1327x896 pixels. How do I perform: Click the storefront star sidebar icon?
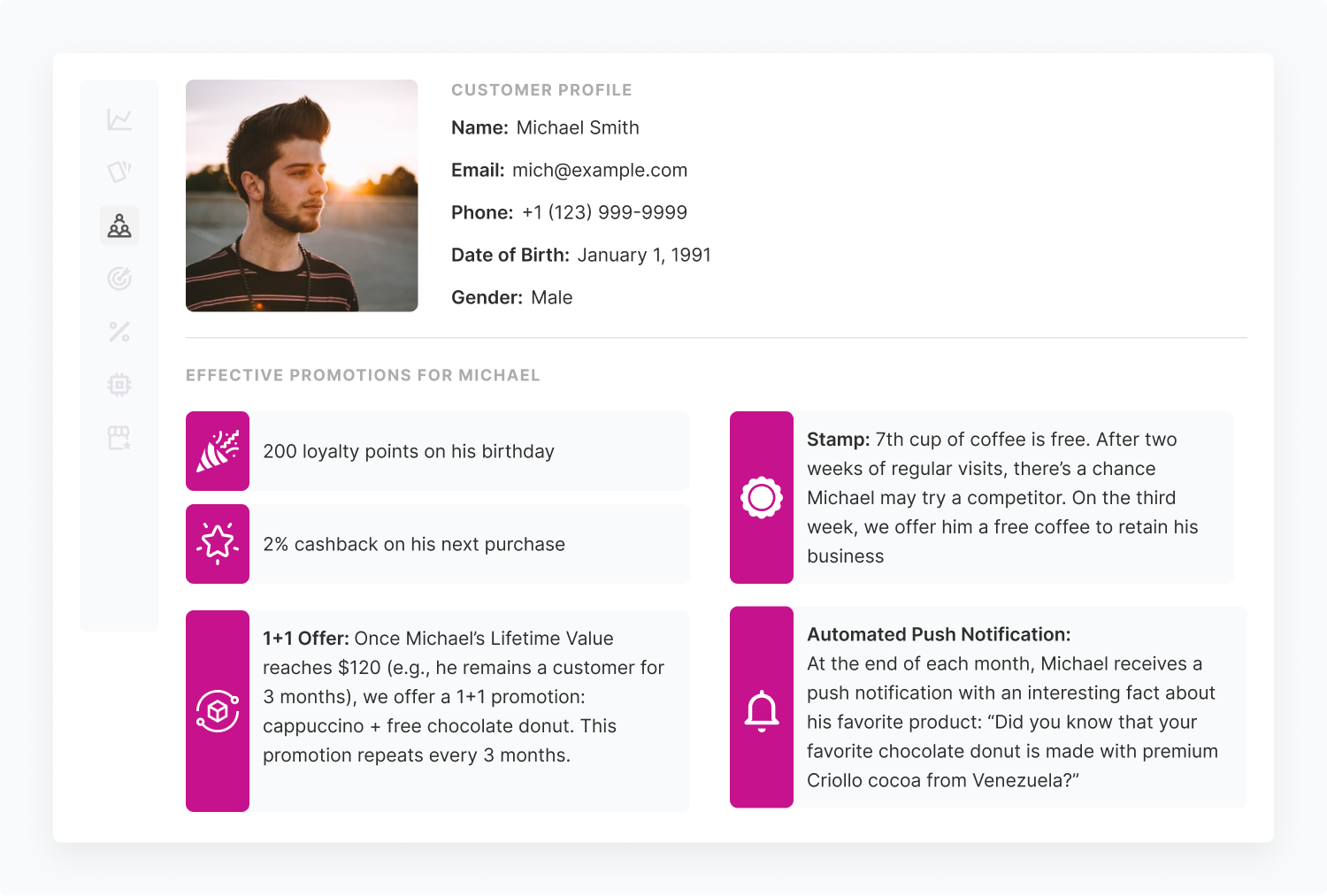click(x=119, y=438)
